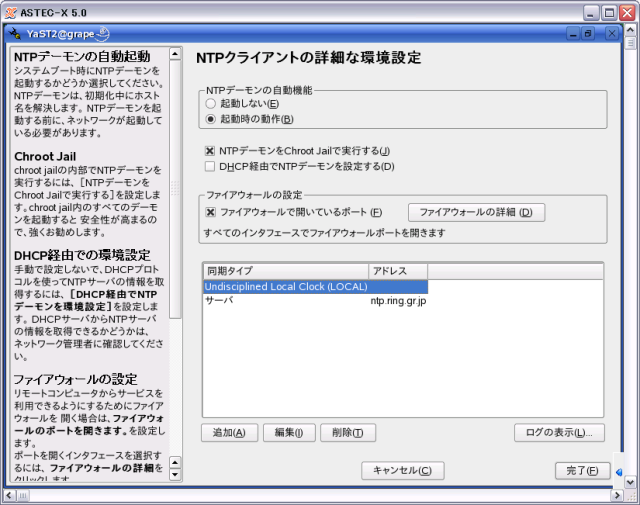Click the ntp.ring.gr.jp address cell

(x=398, y=301)
